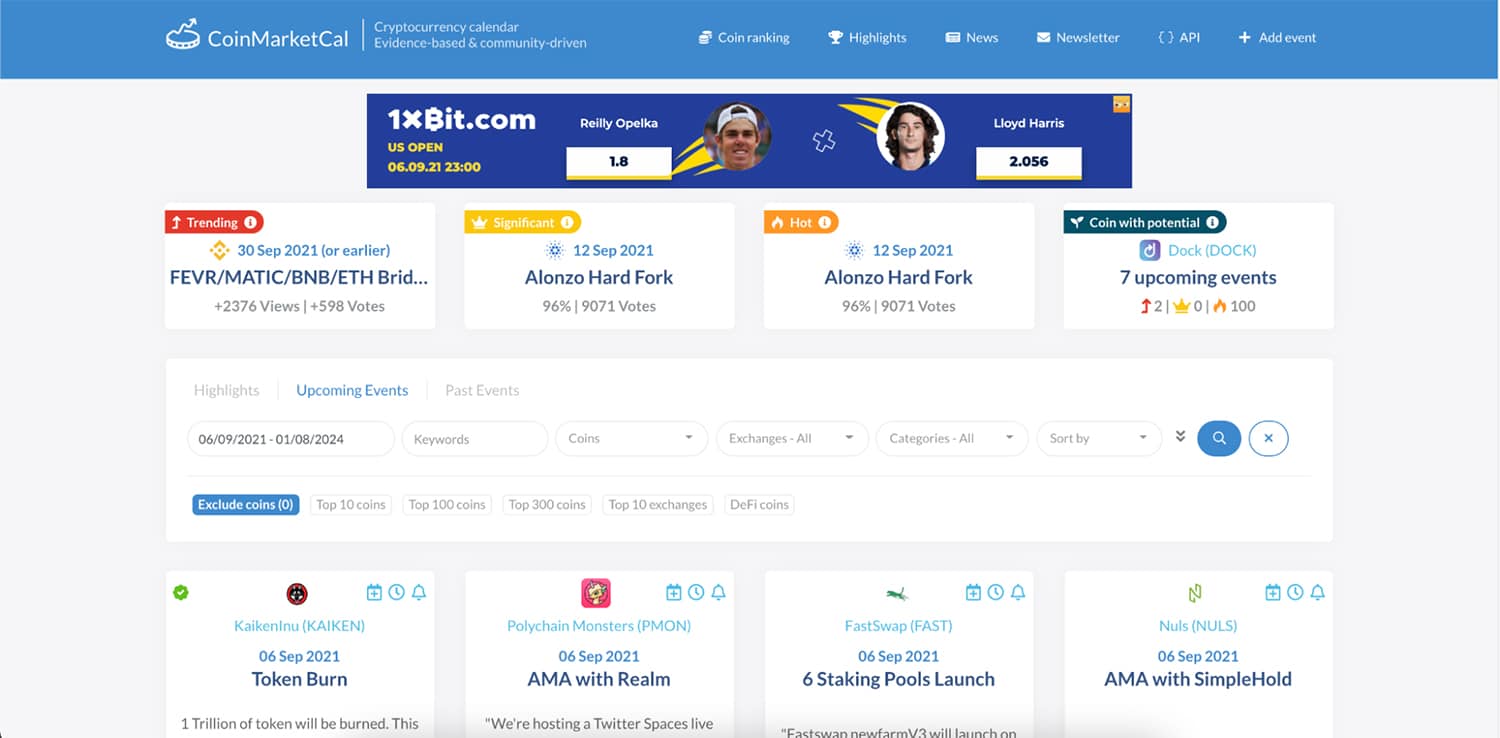Image resolution: width=1500 pixels, height=738 pixels.
Task: Click clock icon on KaikenInu card
Action: (x=396, y=593)
